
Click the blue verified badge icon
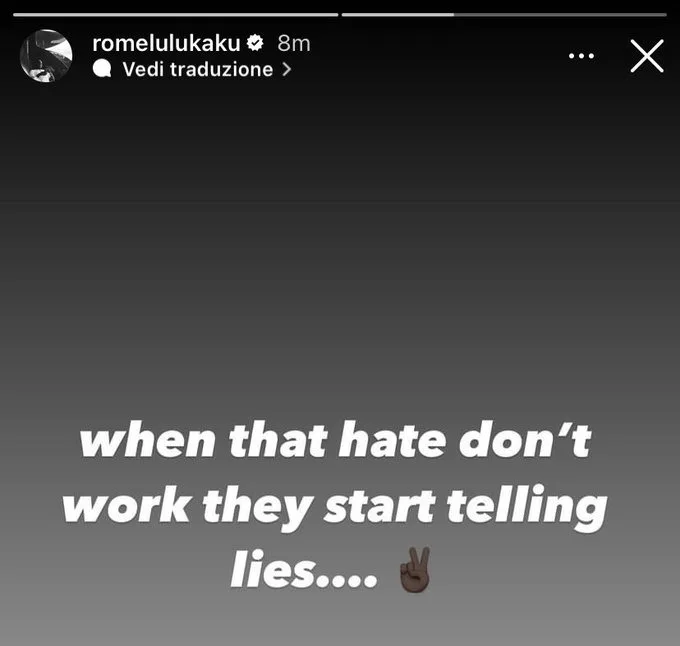[255, 43]
